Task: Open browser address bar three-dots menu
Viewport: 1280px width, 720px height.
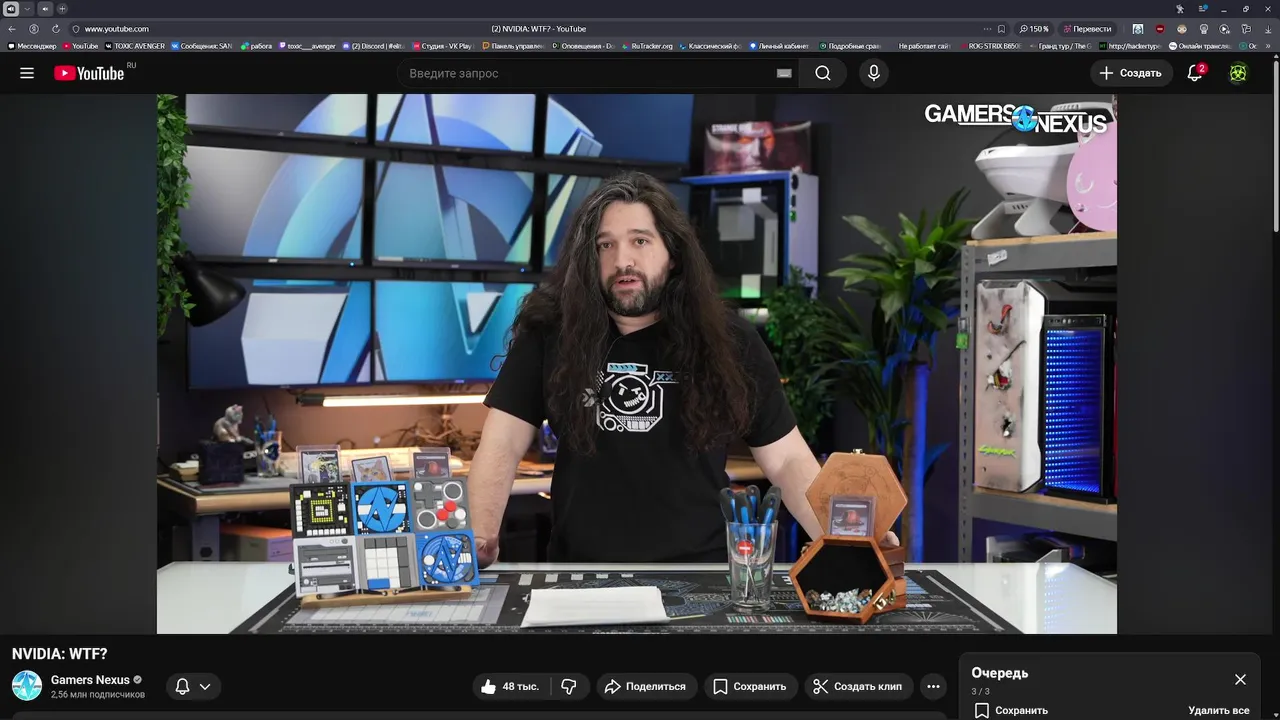Action: [x=987, y=29]
